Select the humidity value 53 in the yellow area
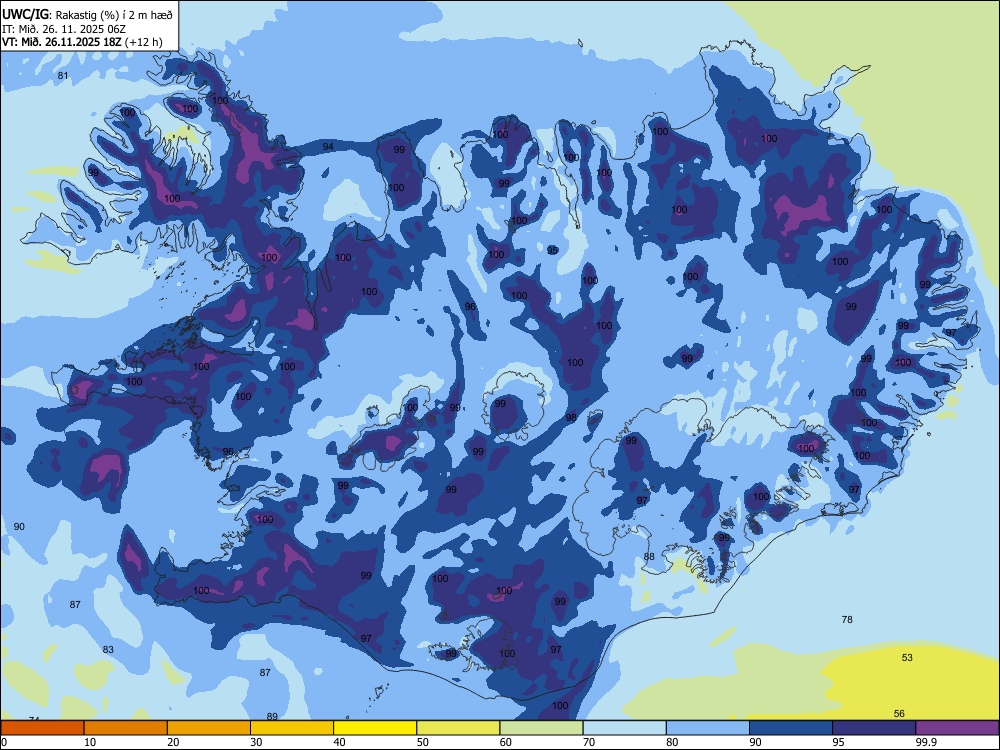This screenshot has height=750, width=1000. click(907, 658)
